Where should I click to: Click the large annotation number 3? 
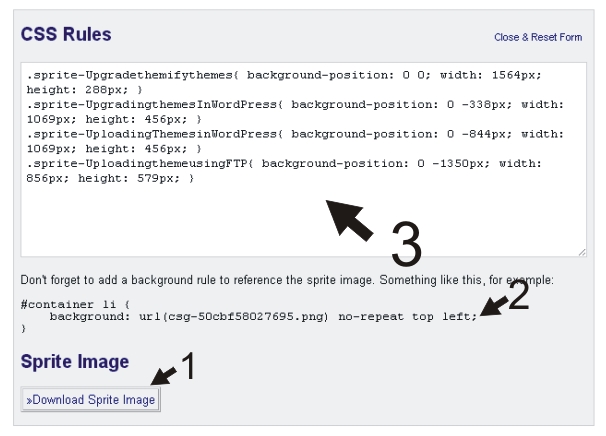(x=404, y=238)
